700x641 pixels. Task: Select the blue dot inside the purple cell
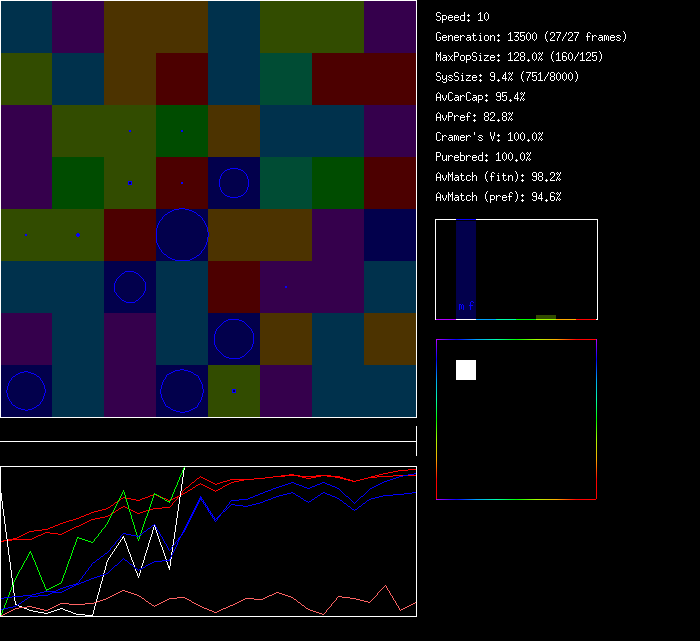click(286, 286)
